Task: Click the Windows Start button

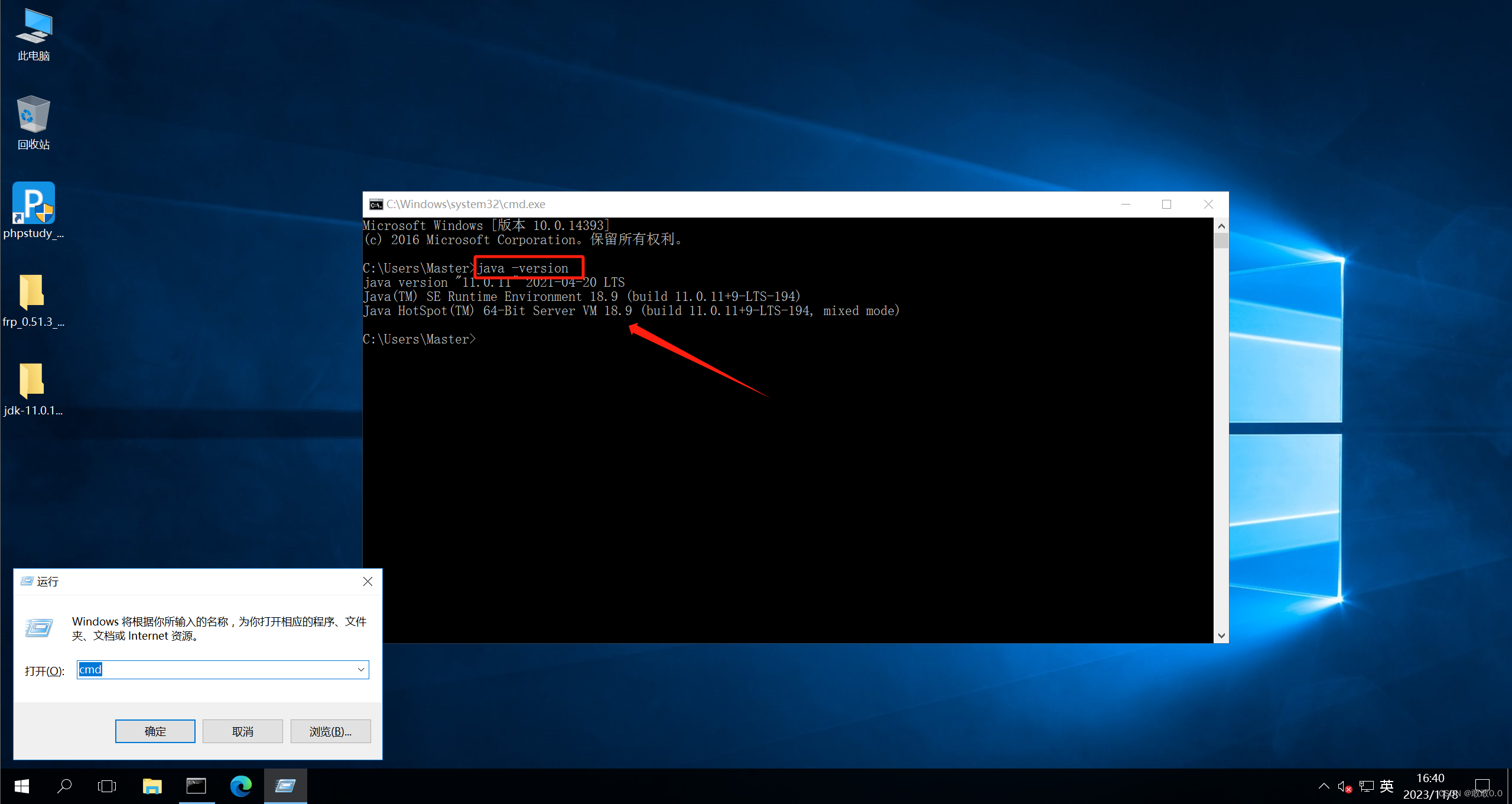Action: click(x=22, y=786)
